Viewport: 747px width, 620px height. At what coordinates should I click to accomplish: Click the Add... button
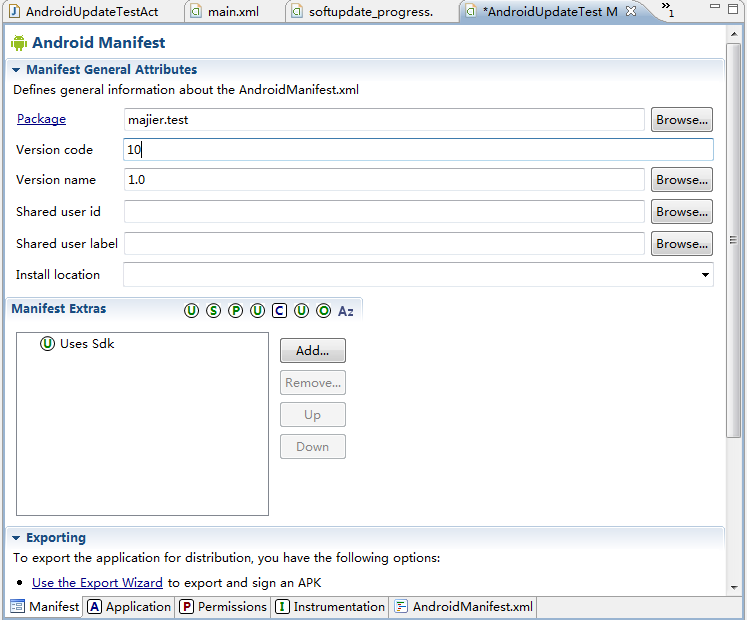313,351
